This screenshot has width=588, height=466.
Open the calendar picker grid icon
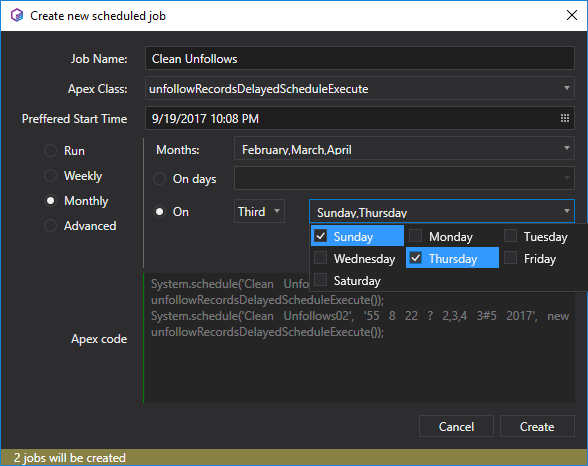tap(565, 118)
